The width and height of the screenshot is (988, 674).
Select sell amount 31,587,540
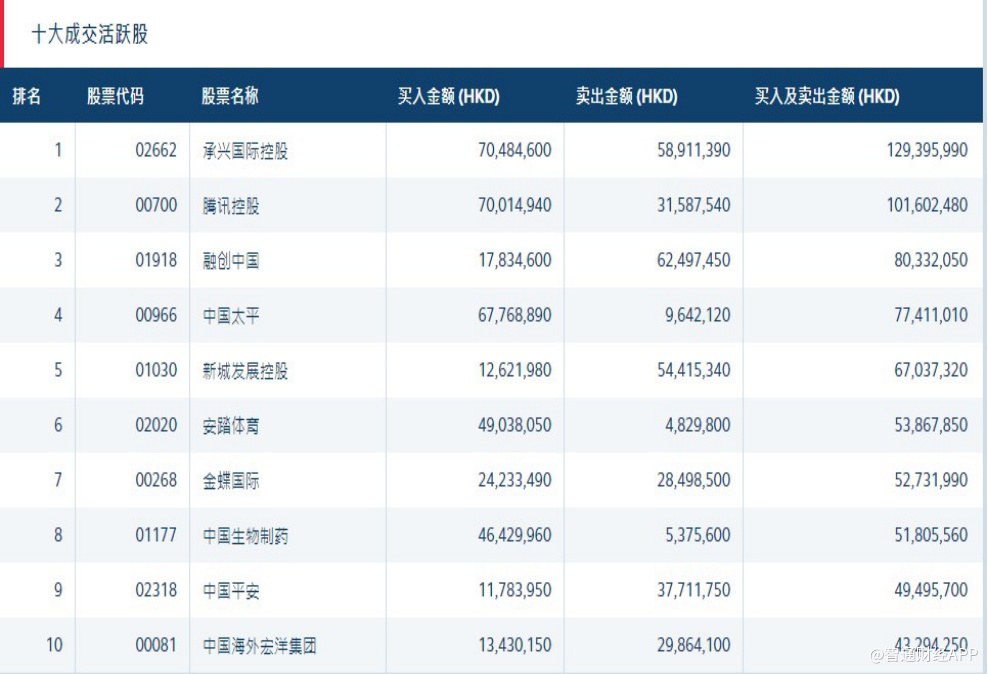(694, 205)
